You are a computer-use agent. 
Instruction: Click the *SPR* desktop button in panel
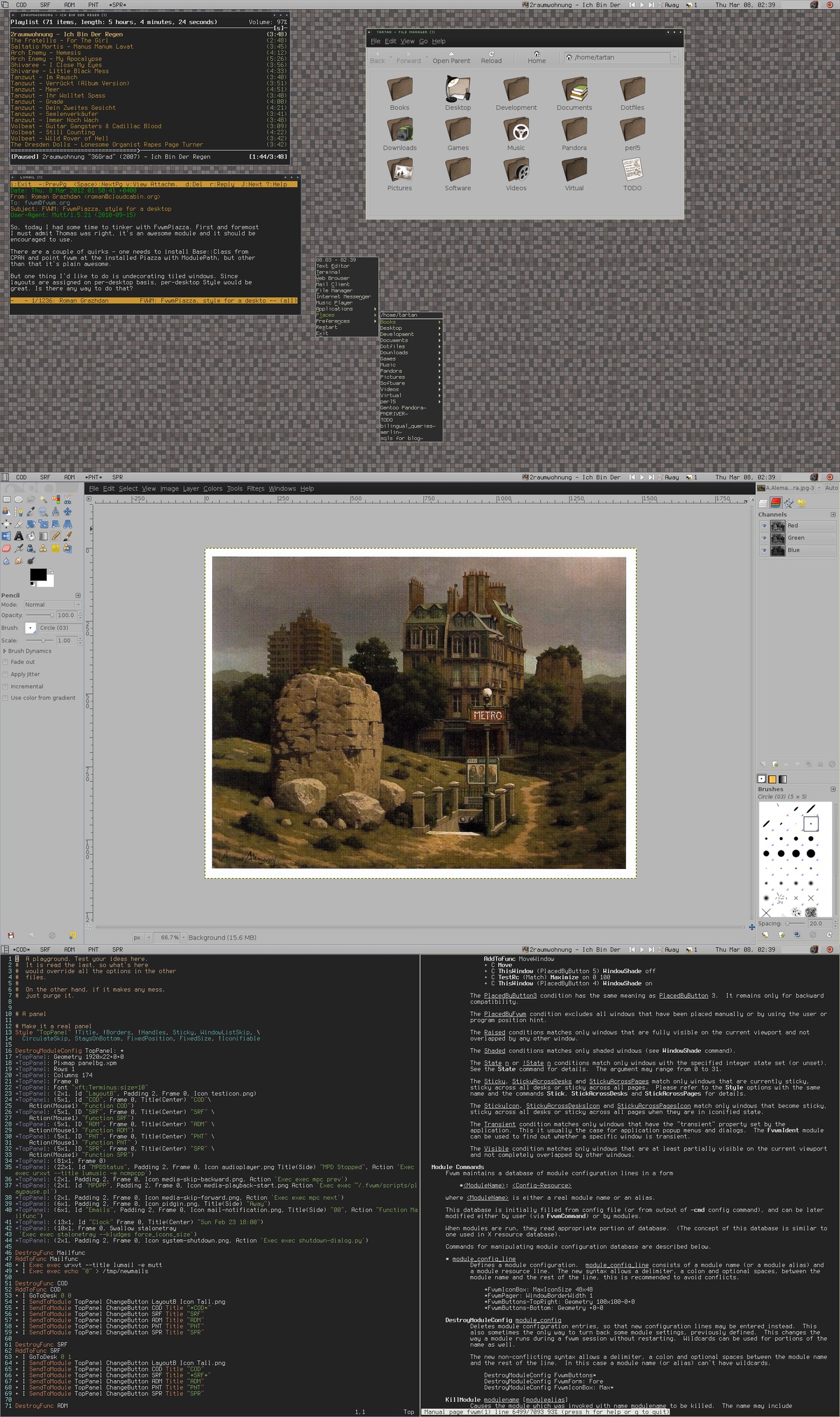[117, 5]
